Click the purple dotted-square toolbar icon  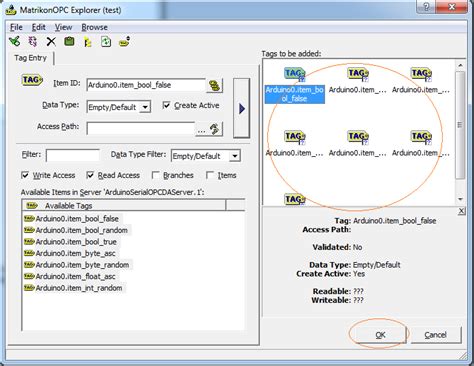[x=33, y=41]
